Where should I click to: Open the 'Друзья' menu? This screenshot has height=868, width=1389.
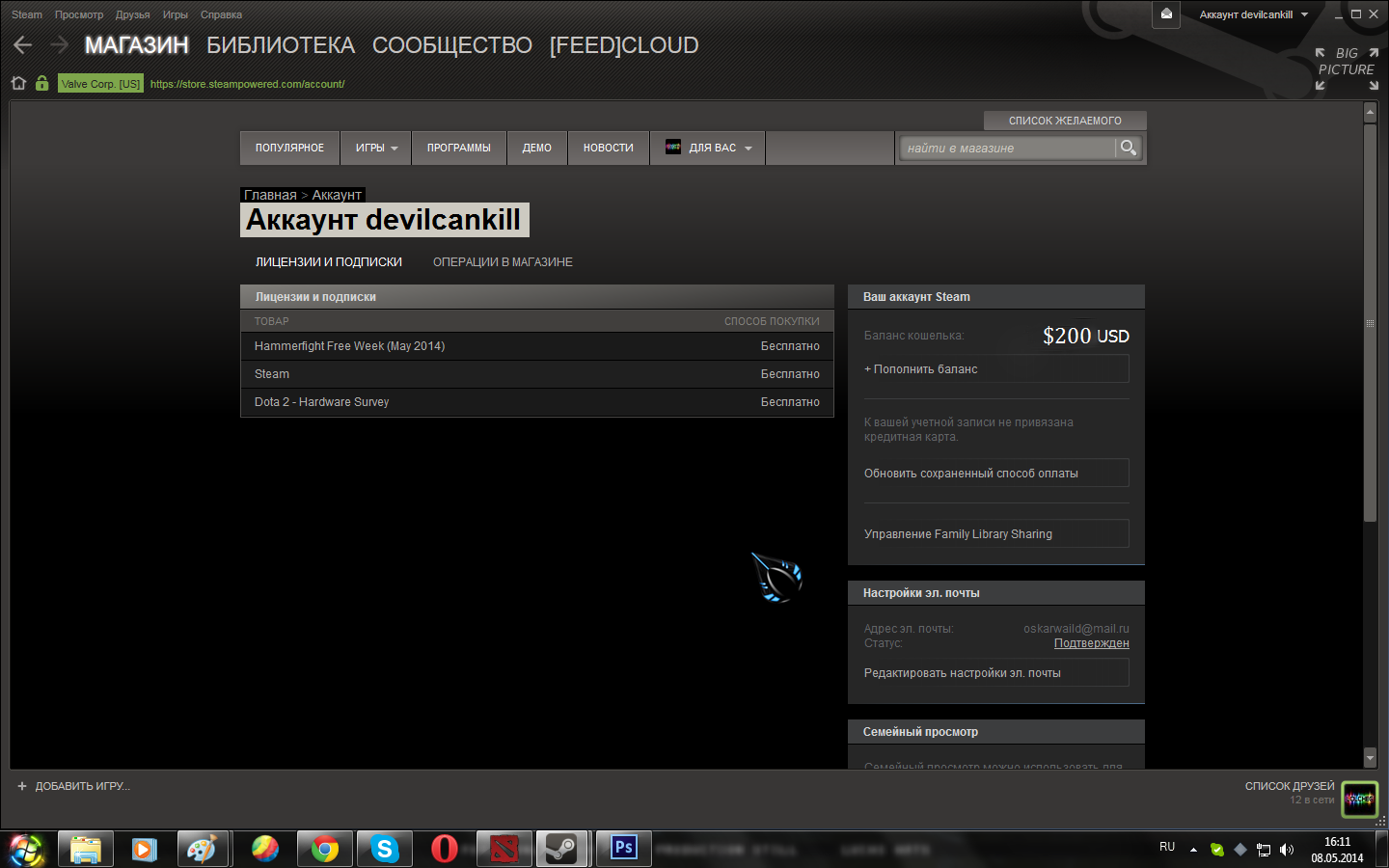tap(133, 14)
